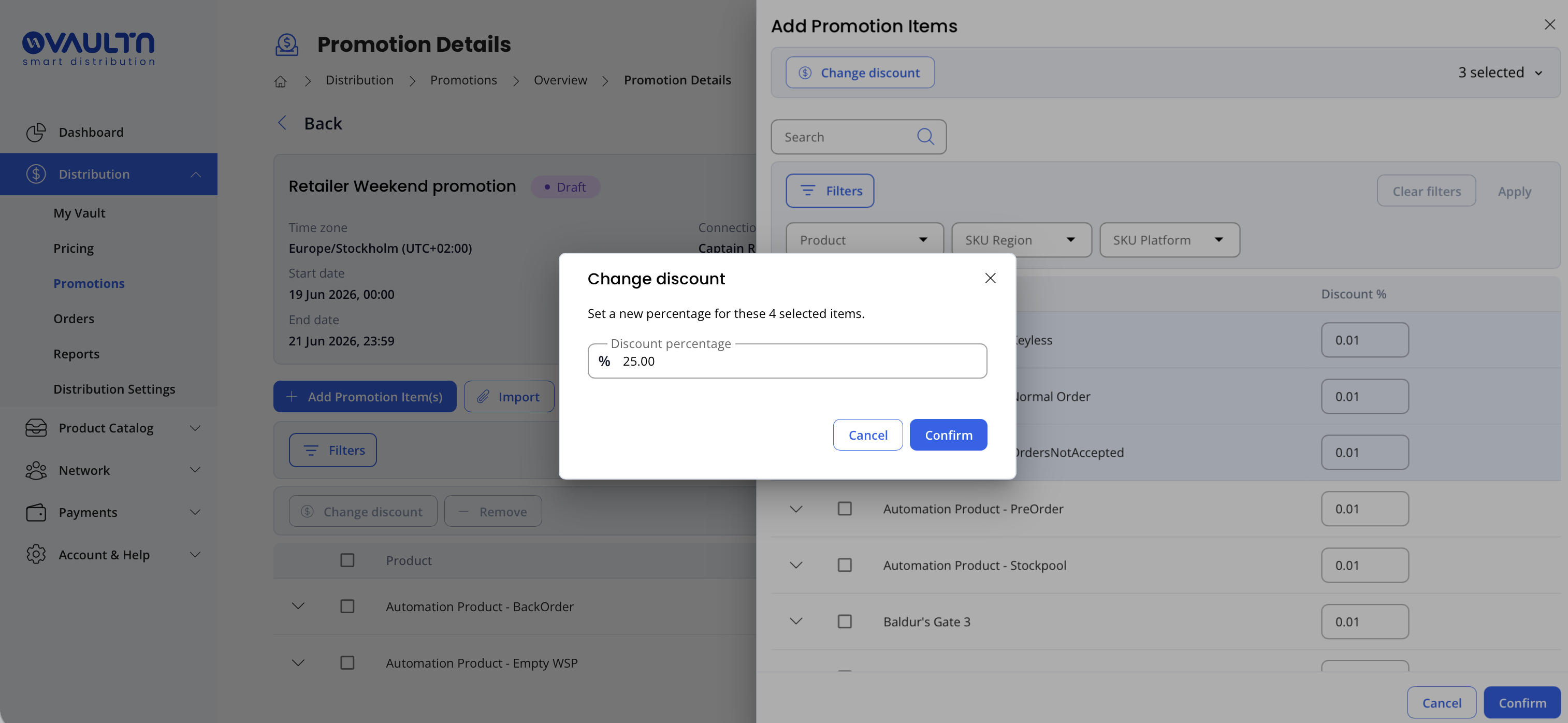Click the discount field for Baldur's Gate 3
The image size is (1568, 723).
[x=1364, y=621]
